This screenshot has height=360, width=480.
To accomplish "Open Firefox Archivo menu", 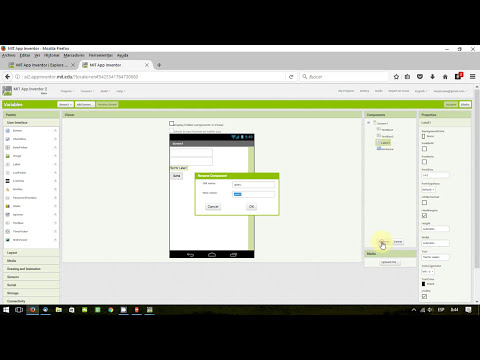I will click(x=9, y=55).
